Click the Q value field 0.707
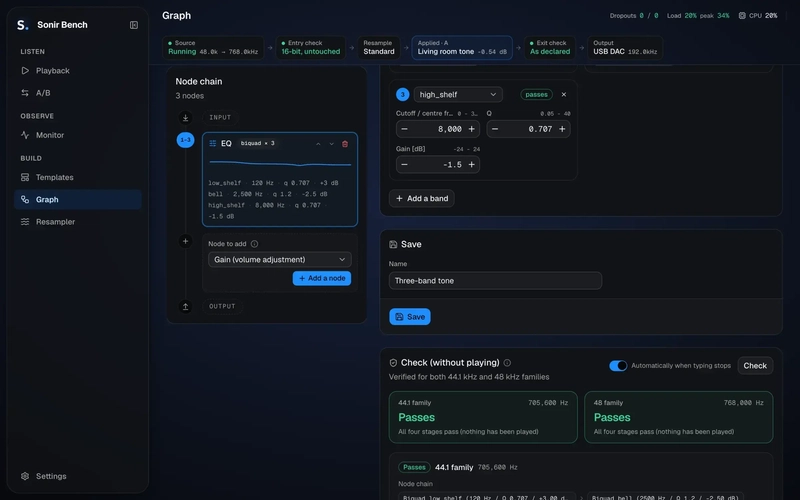 529,129
